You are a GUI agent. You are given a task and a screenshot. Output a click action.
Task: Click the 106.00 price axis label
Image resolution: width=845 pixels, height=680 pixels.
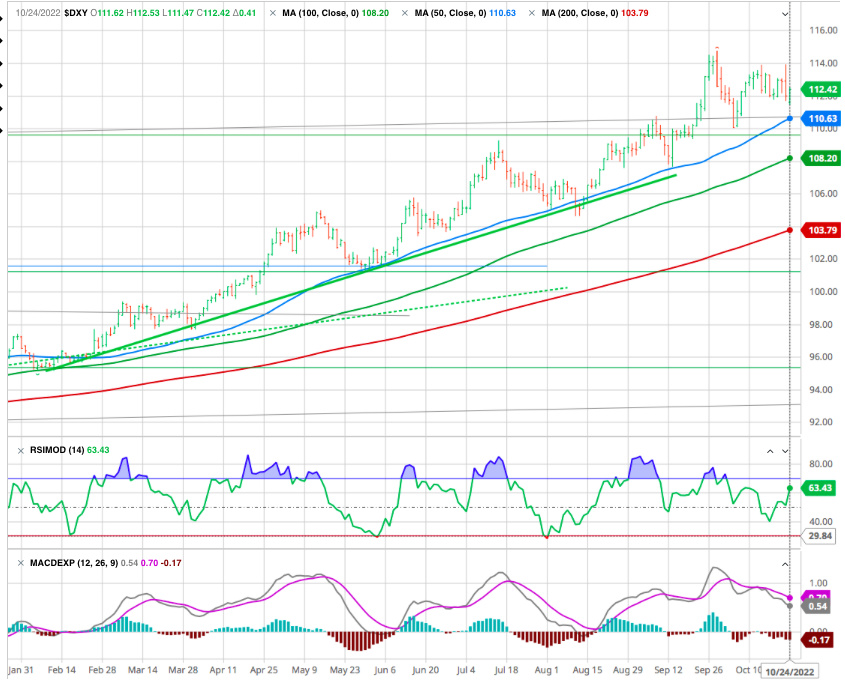(823, 194)
